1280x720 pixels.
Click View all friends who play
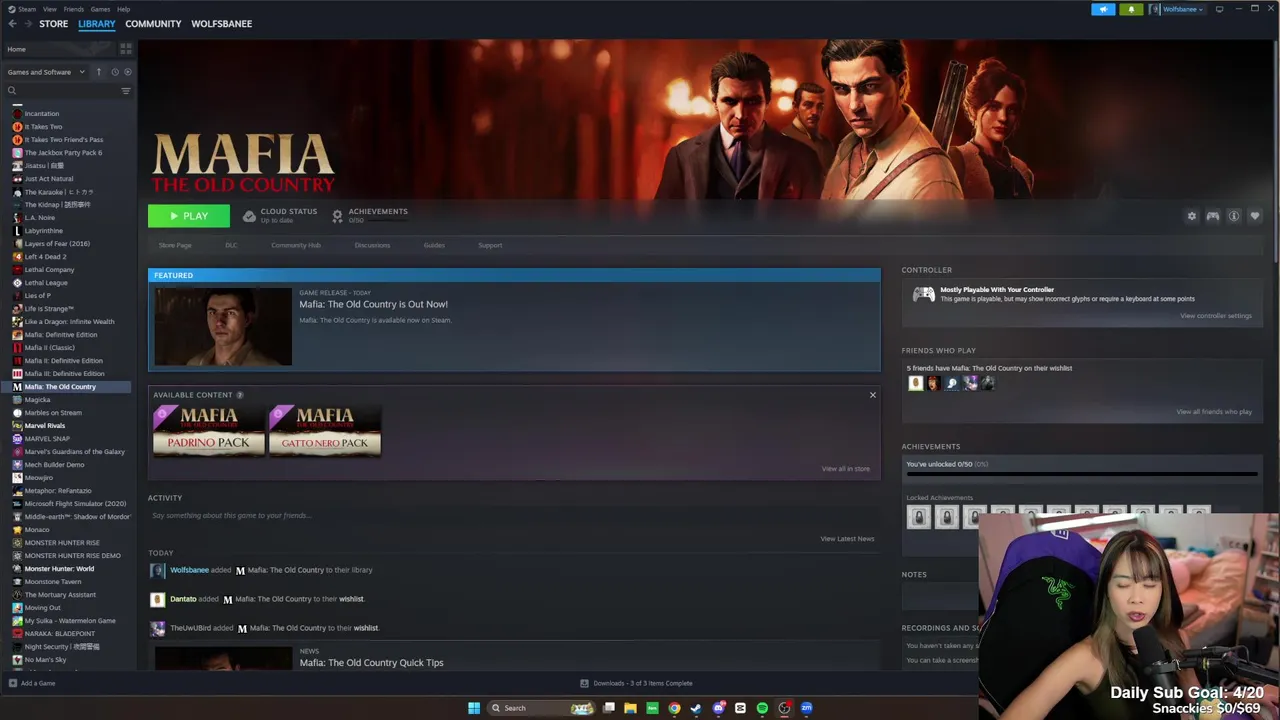tap(1214, 412)
